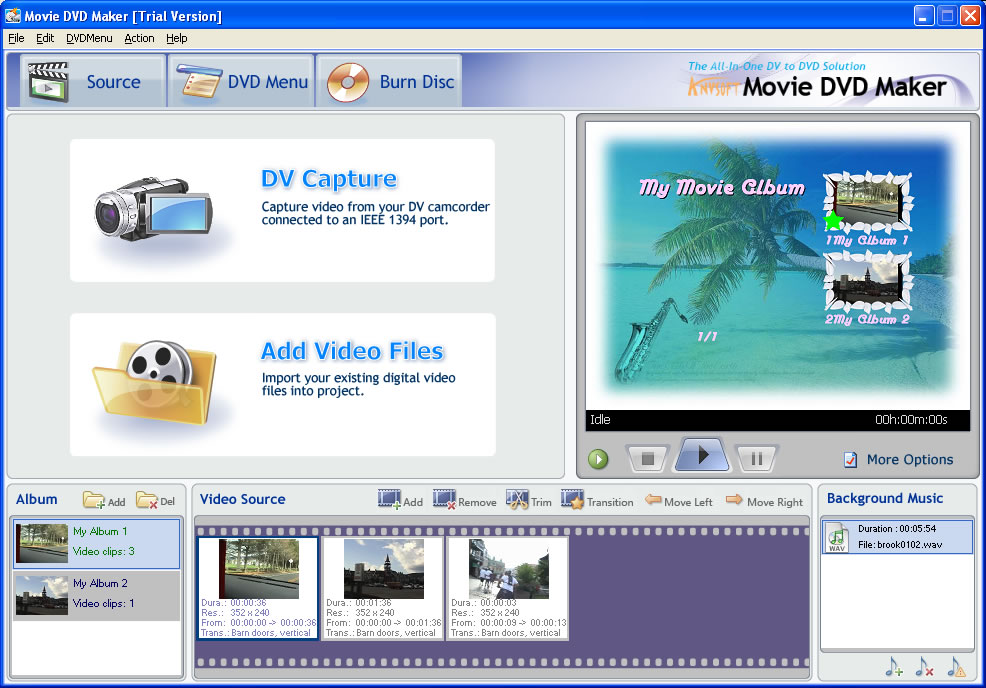Trim the selected video clip
This screenshot has height=688, width=986.
click(528, 500)
